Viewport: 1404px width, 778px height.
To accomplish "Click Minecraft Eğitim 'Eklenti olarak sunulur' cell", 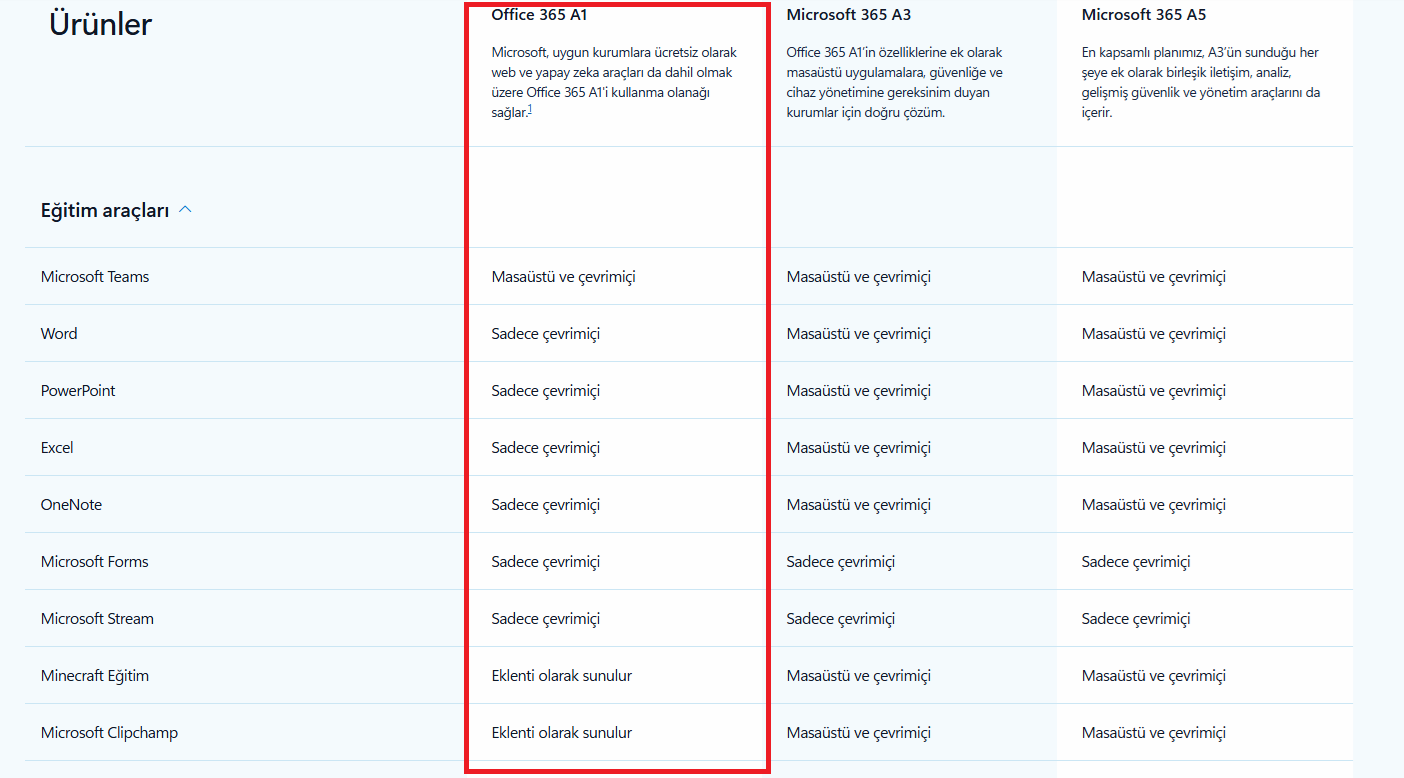I will tap(561, 676).
